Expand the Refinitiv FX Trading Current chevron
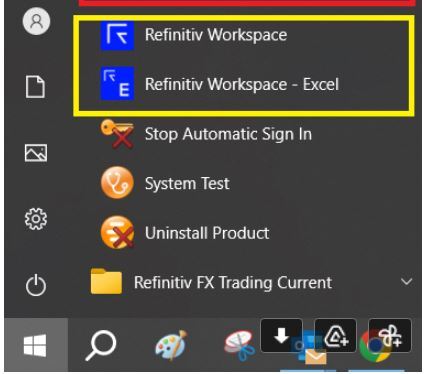The width and height of the screenshot is (426, 374). tap(407, 282)
